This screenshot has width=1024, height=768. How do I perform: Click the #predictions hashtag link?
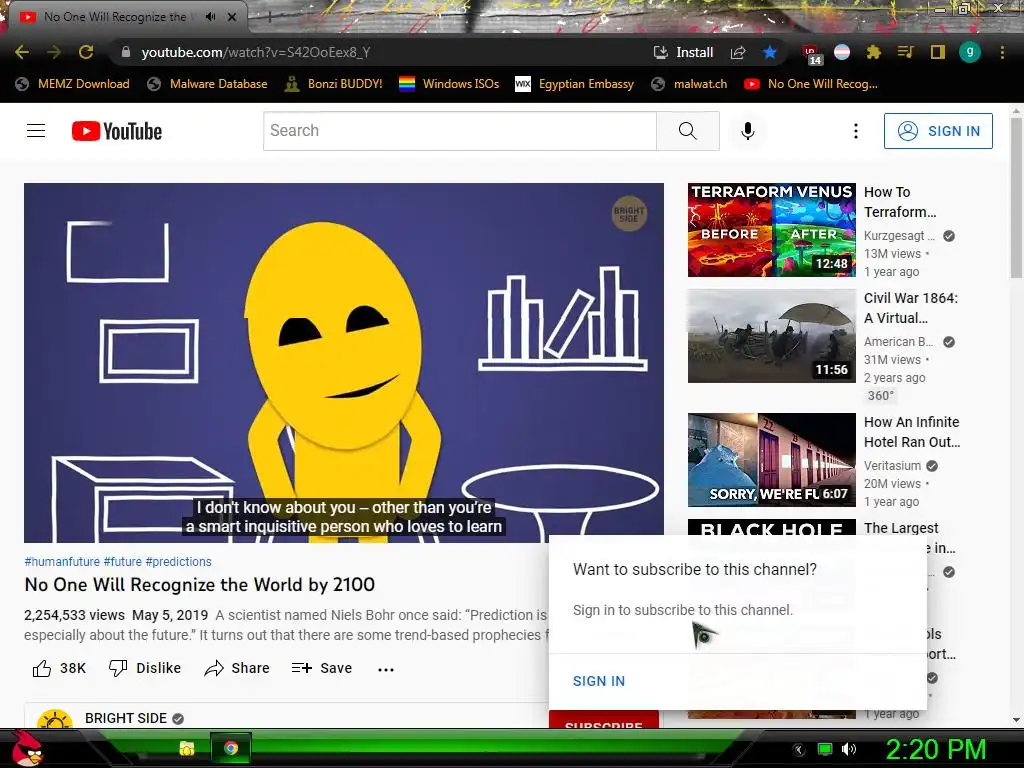[x=178, y=562]
